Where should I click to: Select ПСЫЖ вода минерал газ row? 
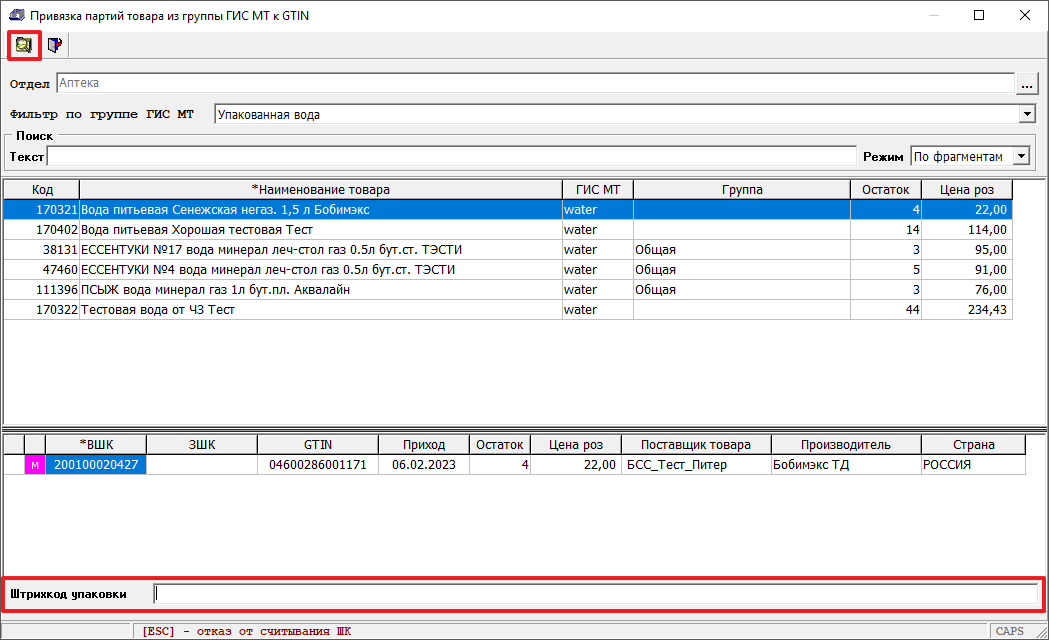coord(320,290)
